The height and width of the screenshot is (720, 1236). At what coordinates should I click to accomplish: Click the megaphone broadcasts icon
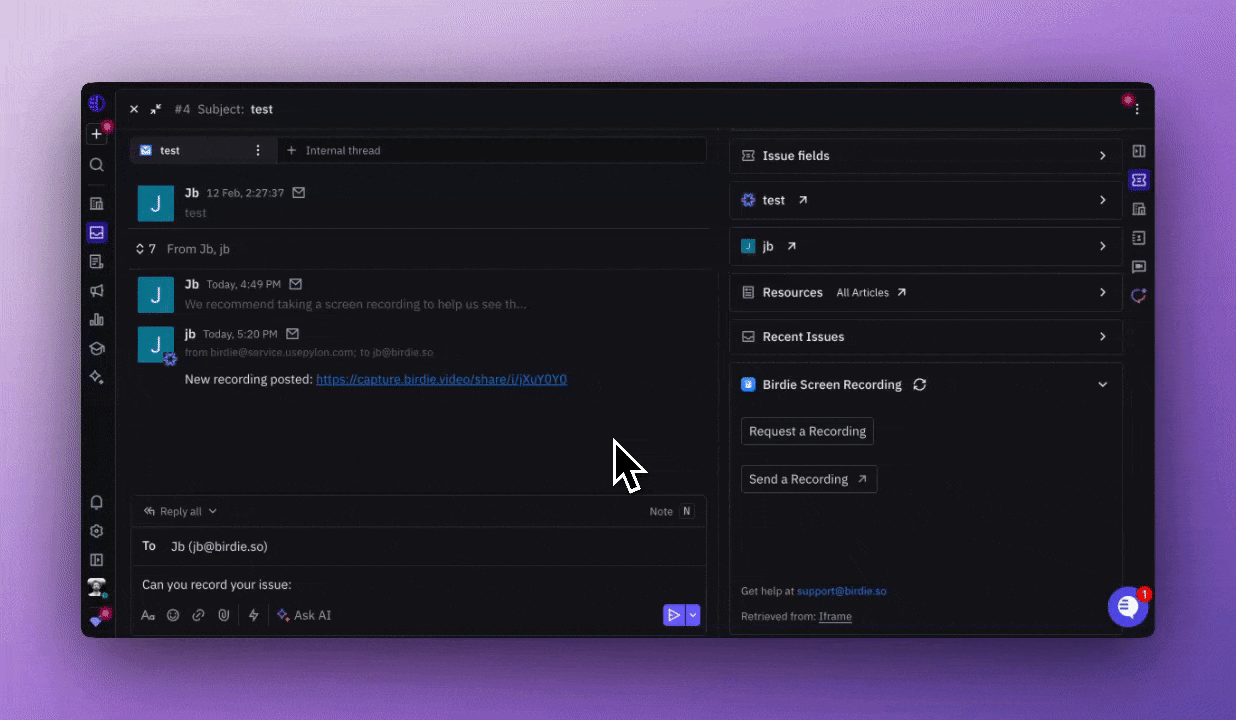96,291
